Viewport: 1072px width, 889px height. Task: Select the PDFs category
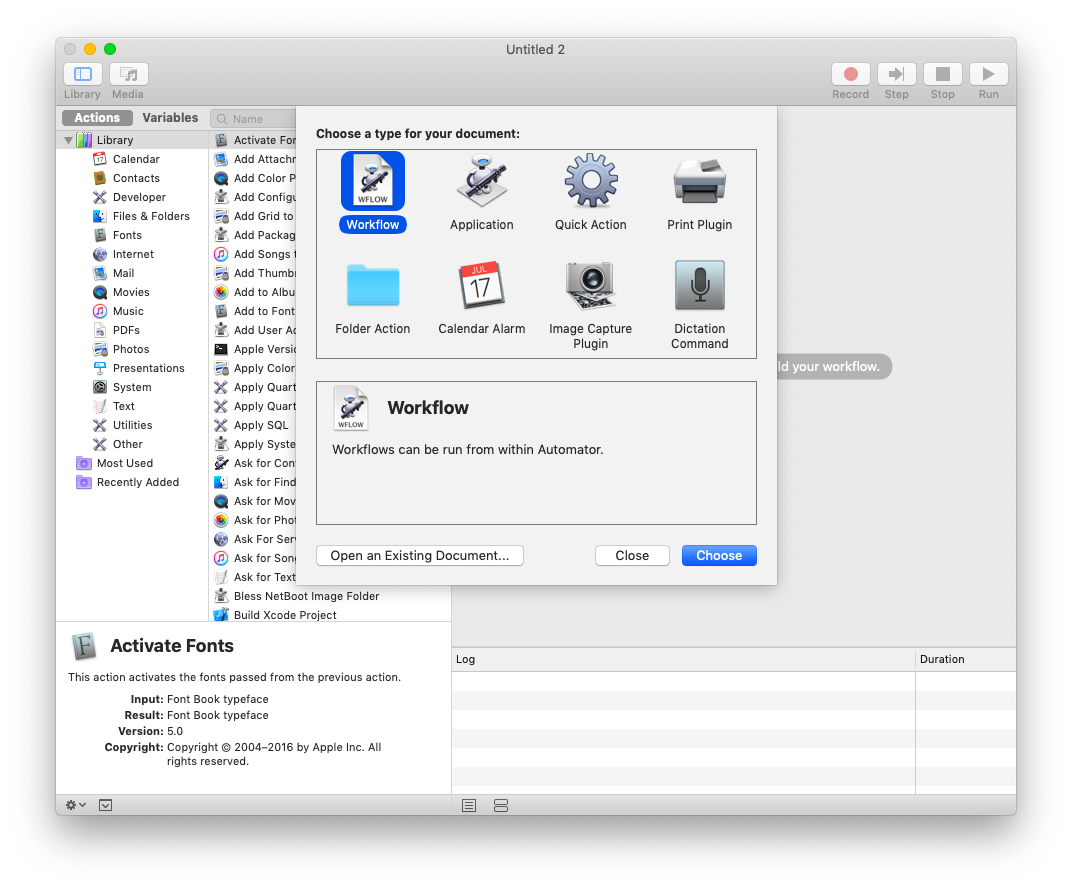(x=126, y=330)
